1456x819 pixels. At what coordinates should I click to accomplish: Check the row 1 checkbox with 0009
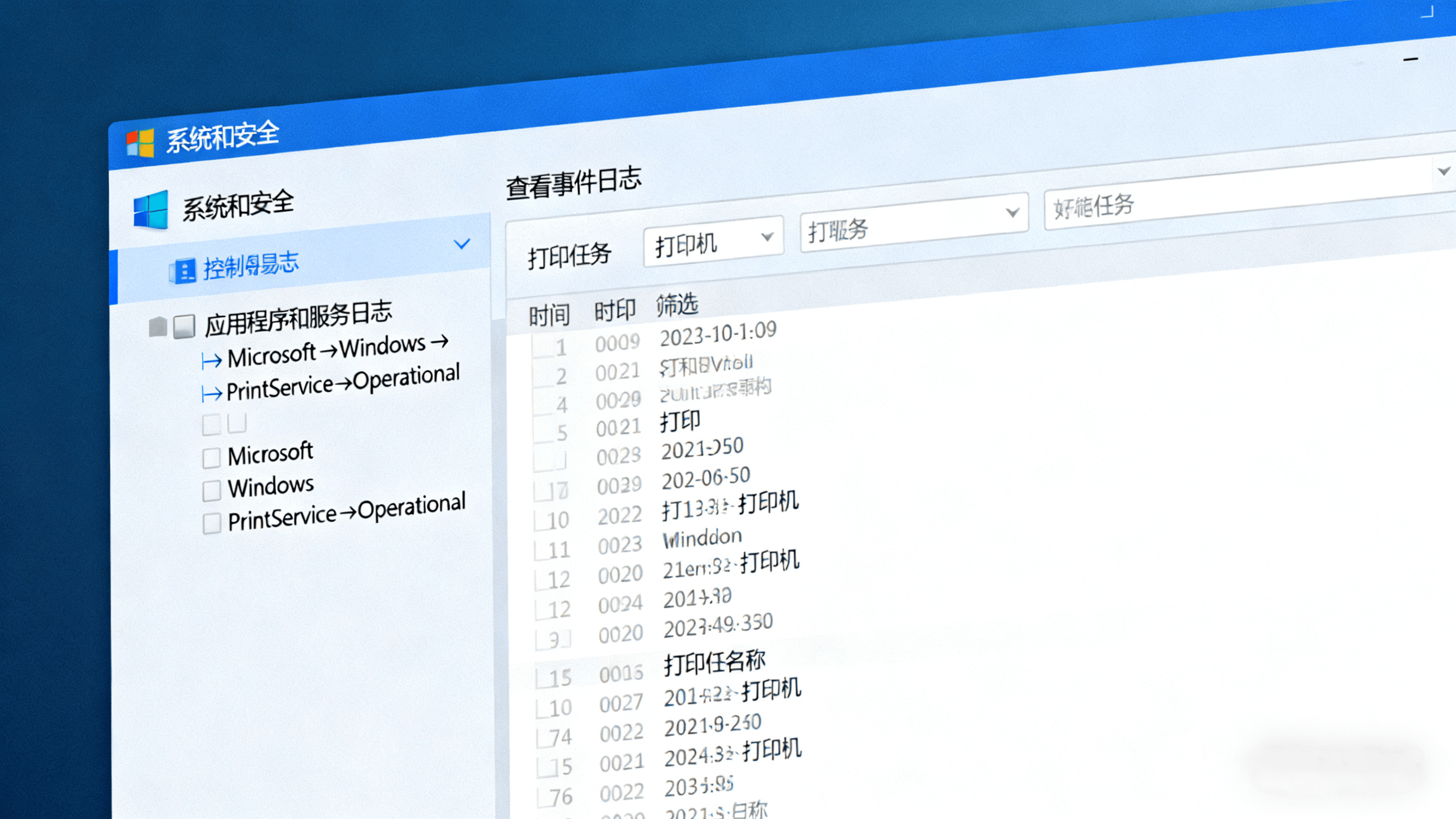(542, 347)
